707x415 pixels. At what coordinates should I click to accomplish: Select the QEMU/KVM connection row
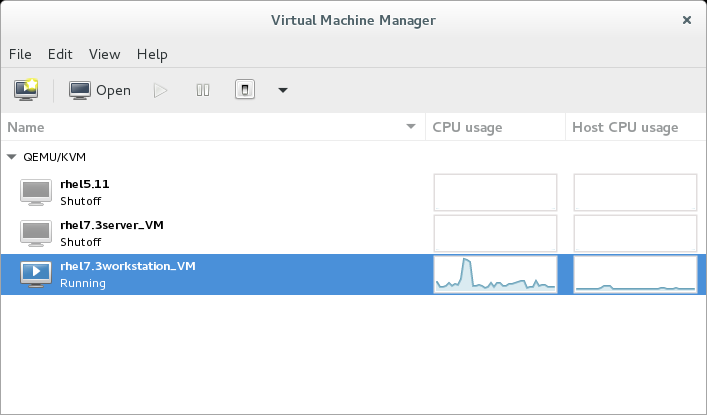pos(354,157)
